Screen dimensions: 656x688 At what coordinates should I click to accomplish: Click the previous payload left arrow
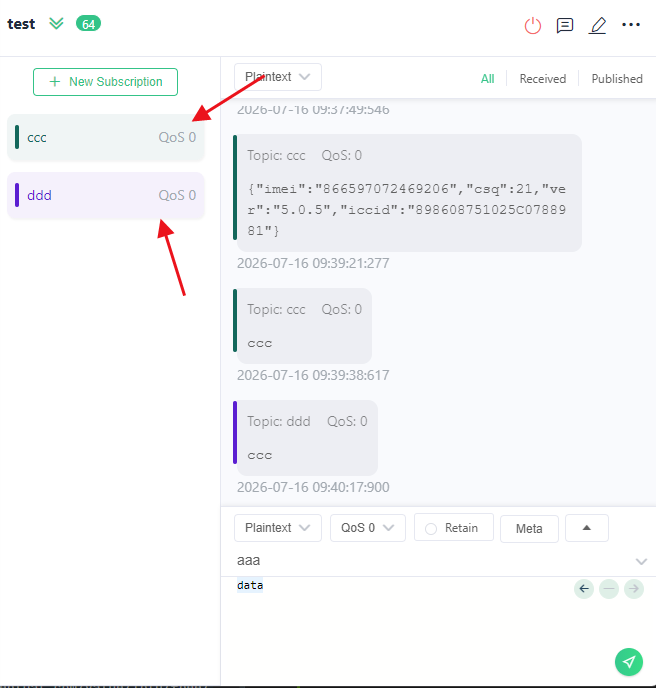[584, 589]
